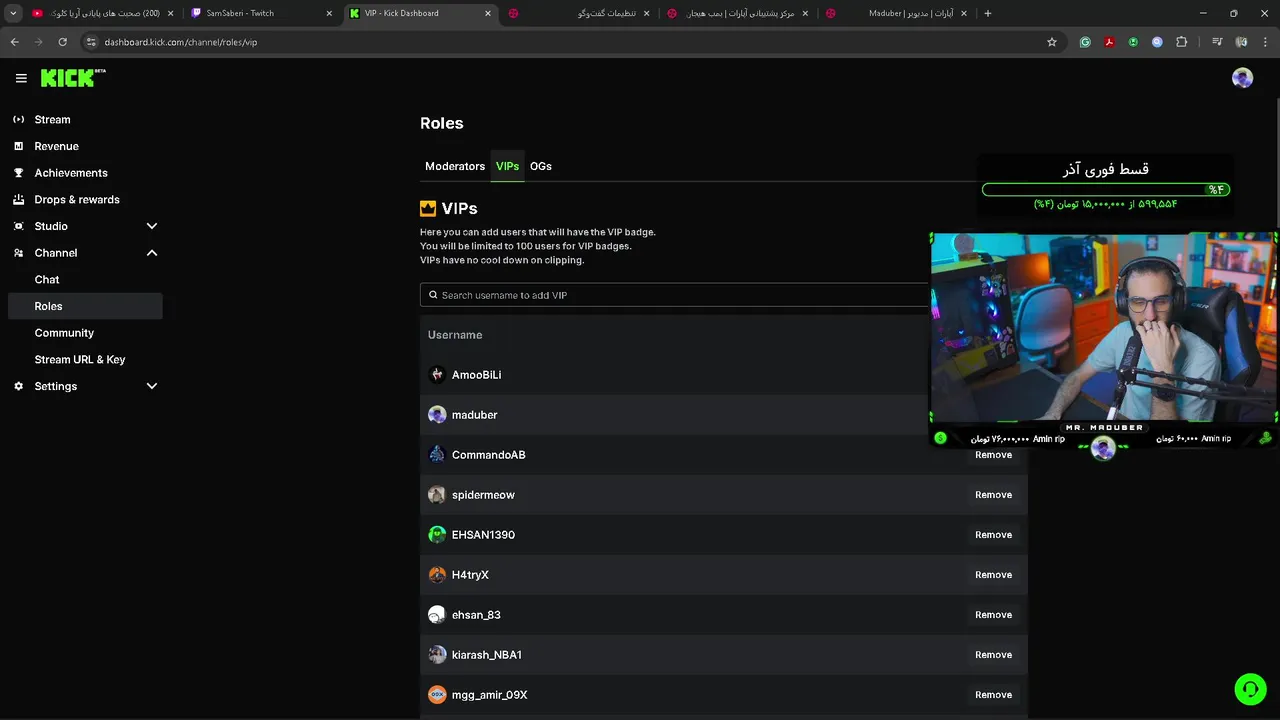The width and height of the screenshot is (1280, 720).
Task: Open the Grammarly extension icon
Action: click(x=1085, y=42)
